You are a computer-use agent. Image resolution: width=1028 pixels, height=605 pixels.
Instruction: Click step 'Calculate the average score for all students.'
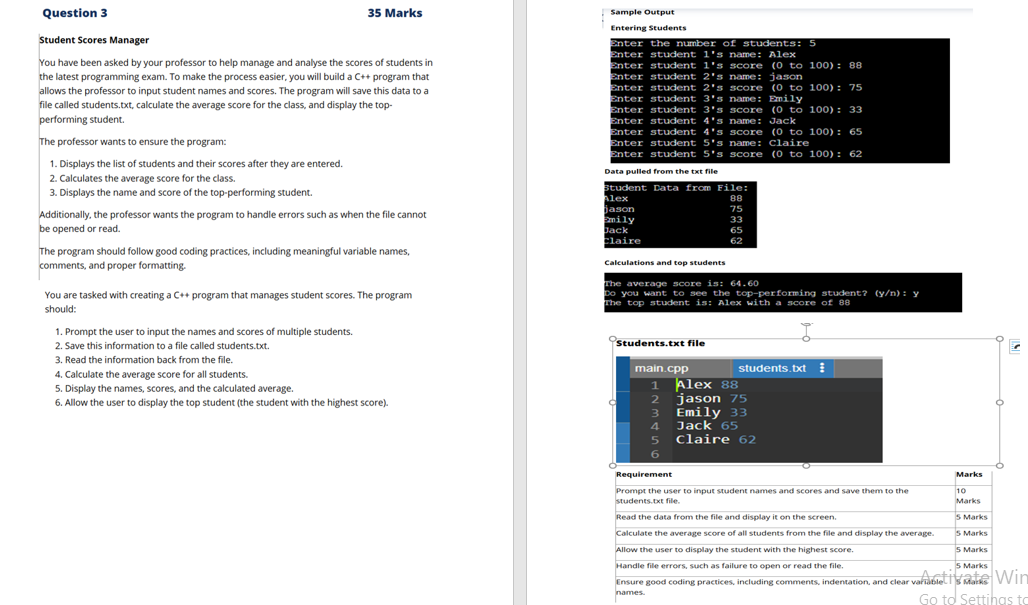pyautogui.click(x=151, y=375)
